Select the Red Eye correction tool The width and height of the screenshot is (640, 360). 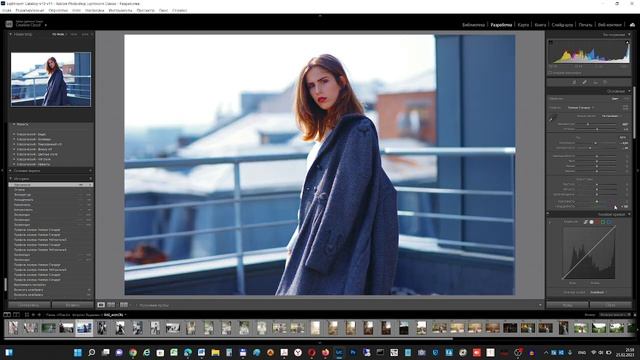point(596,82)
